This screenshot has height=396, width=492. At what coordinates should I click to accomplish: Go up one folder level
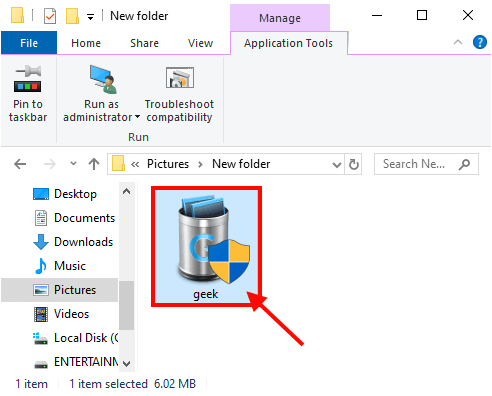94,164
